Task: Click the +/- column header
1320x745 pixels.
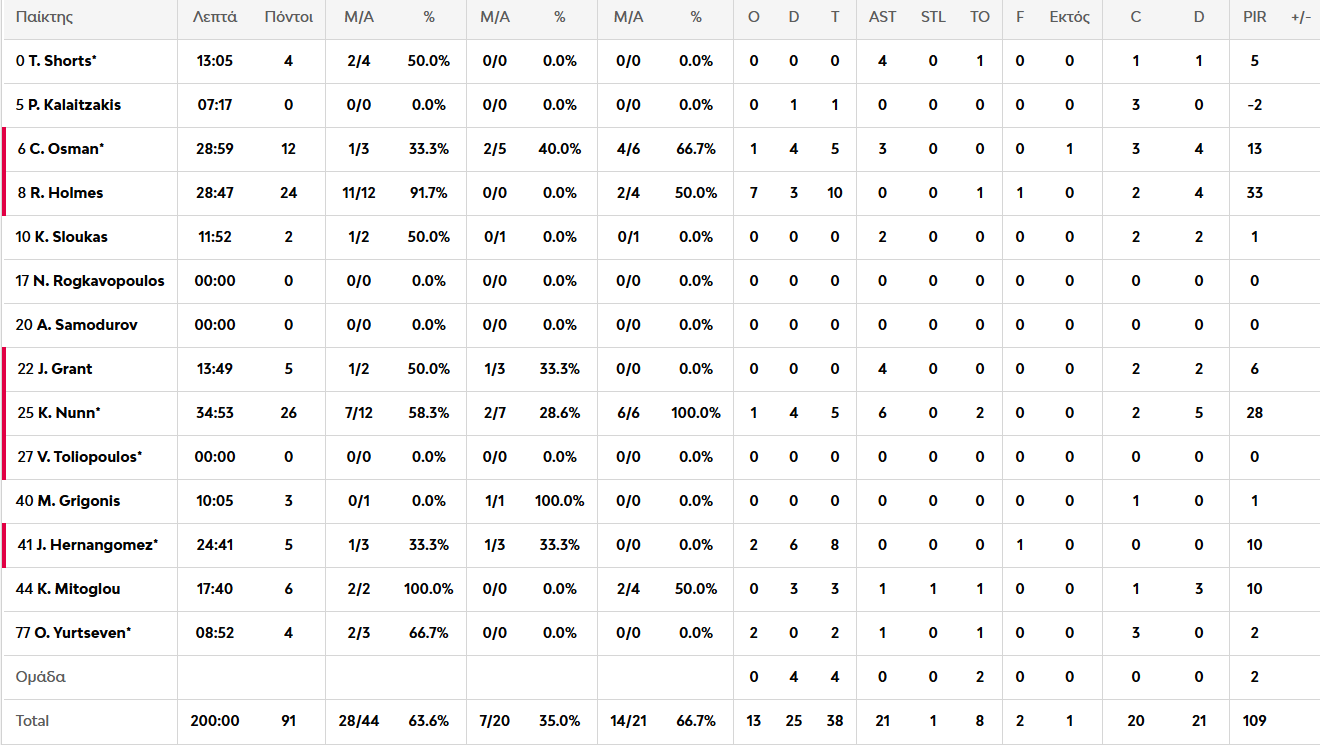Action: pos(1300,18)
